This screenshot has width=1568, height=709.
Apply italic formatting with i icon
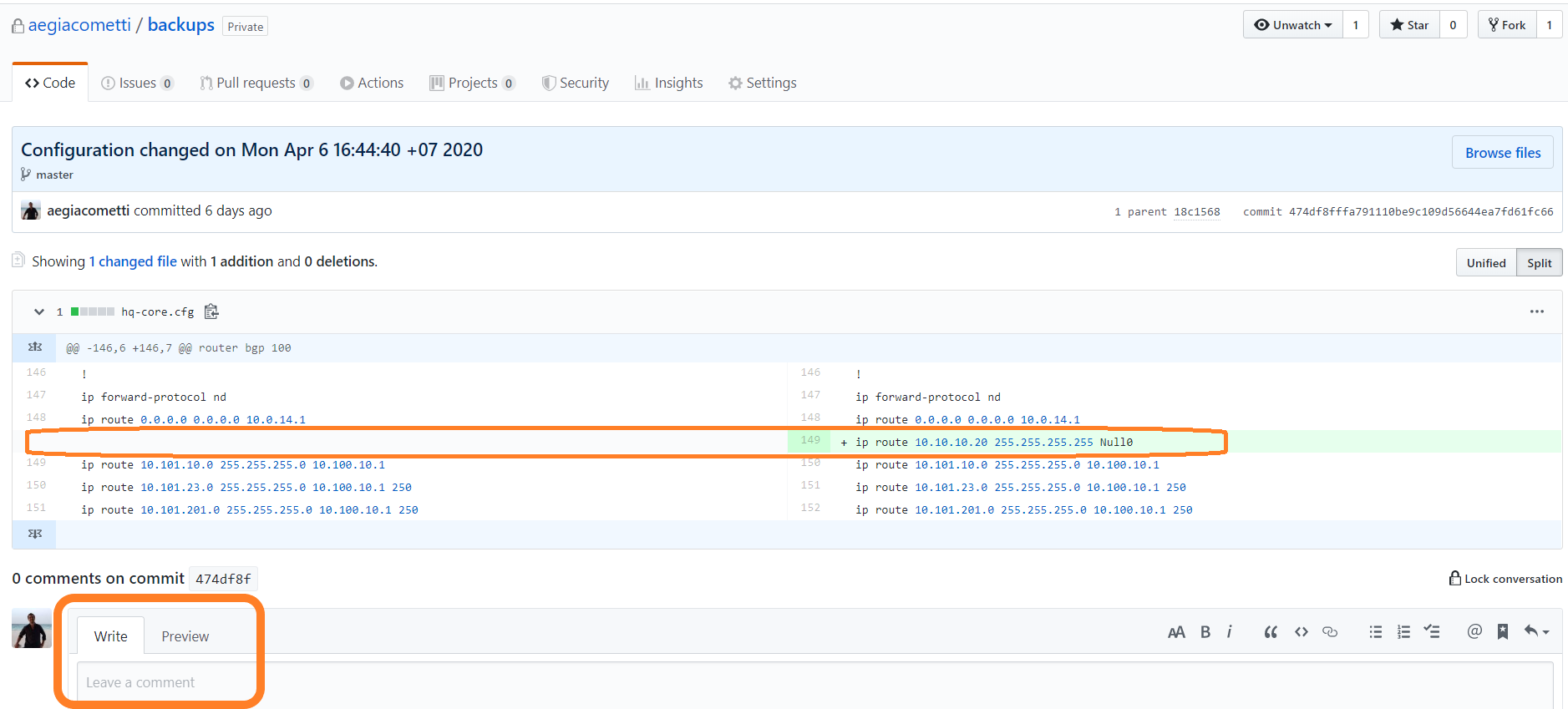(x=1230, y=632)
